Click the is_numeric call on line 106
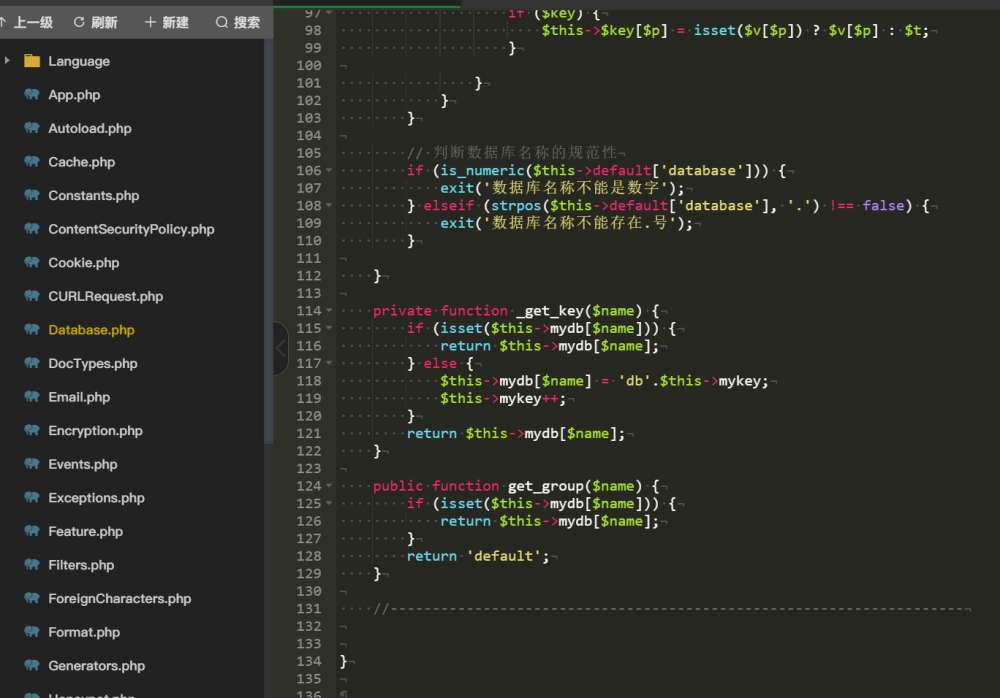The width and height of the screenshot is (1000, 698). 482,171
